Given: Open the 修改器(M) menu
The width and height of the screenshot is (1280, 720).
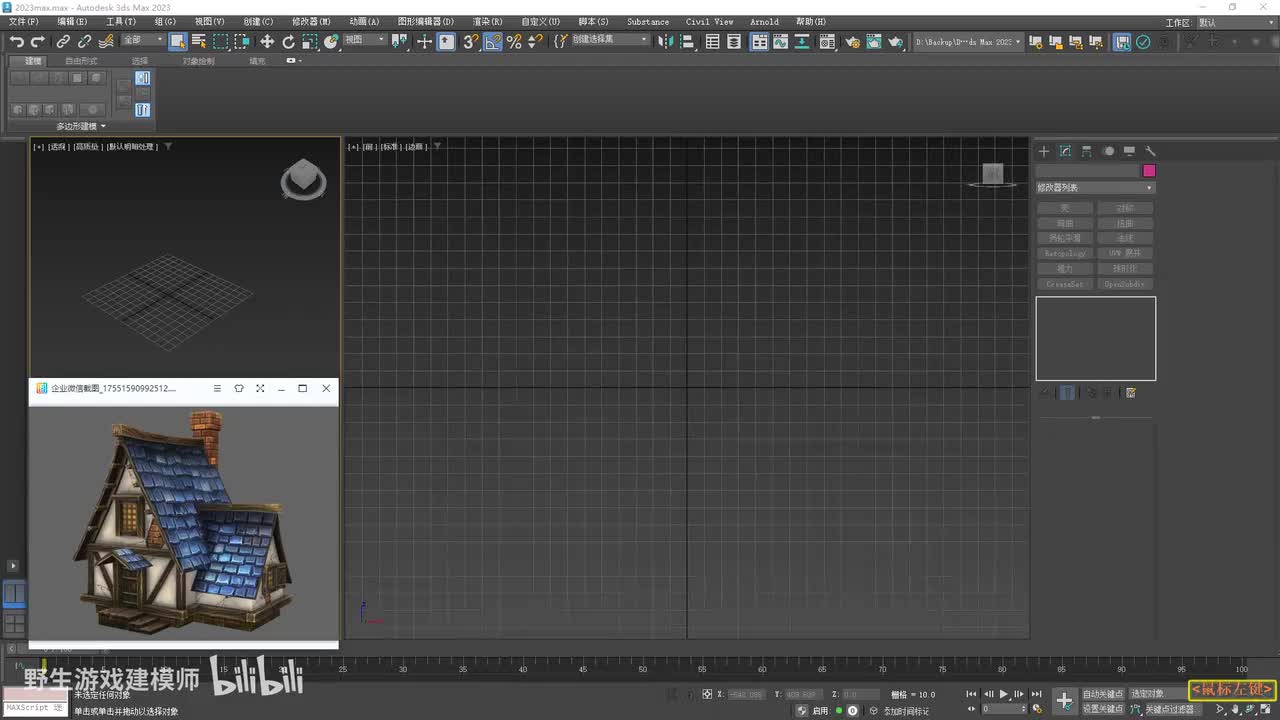Looking at the screenshot, I should pos(311,21).
